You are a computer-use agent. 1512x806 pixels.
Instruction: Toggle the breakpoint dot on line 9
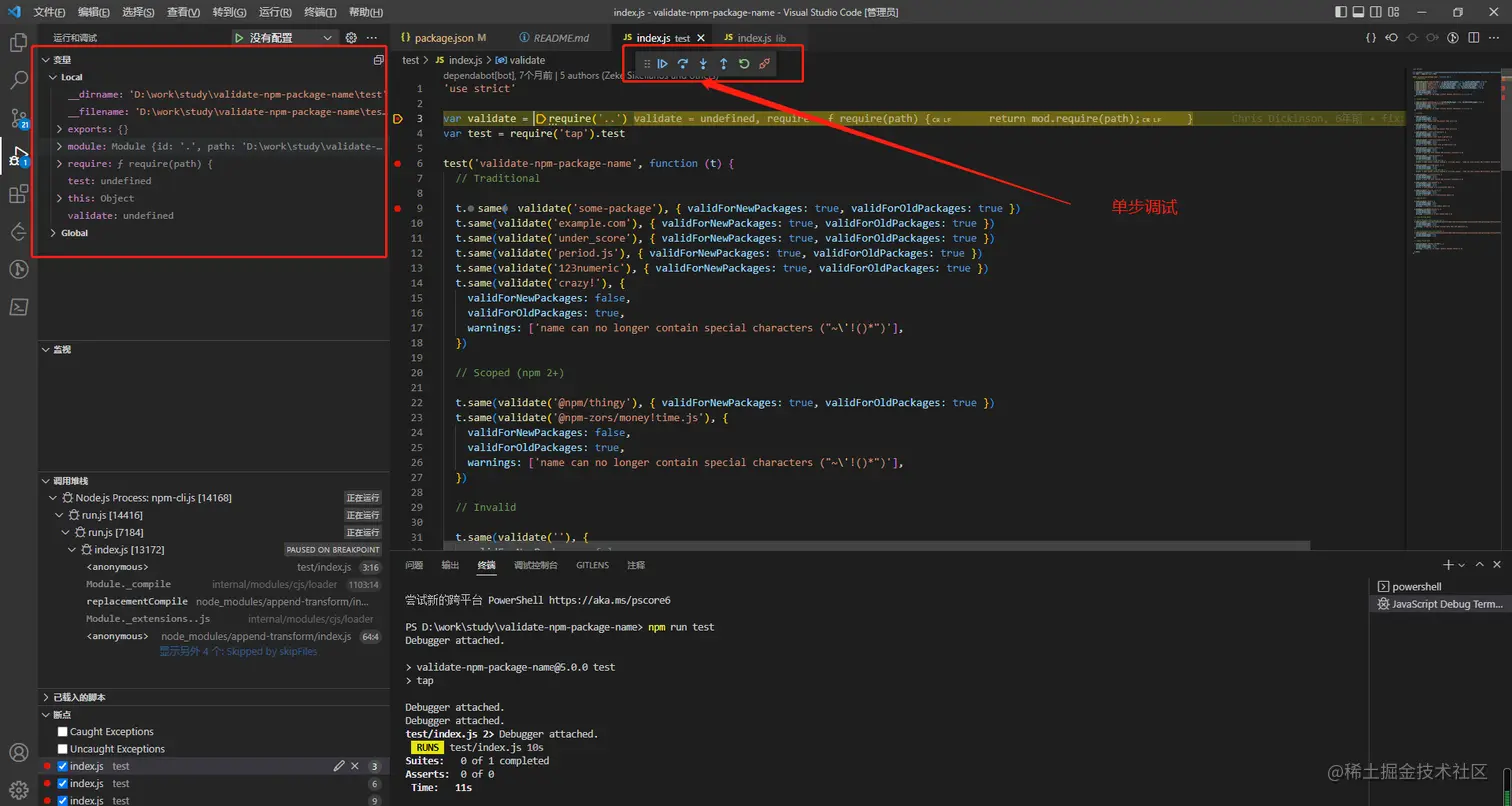pyautogui.click(x=398, y=208)
